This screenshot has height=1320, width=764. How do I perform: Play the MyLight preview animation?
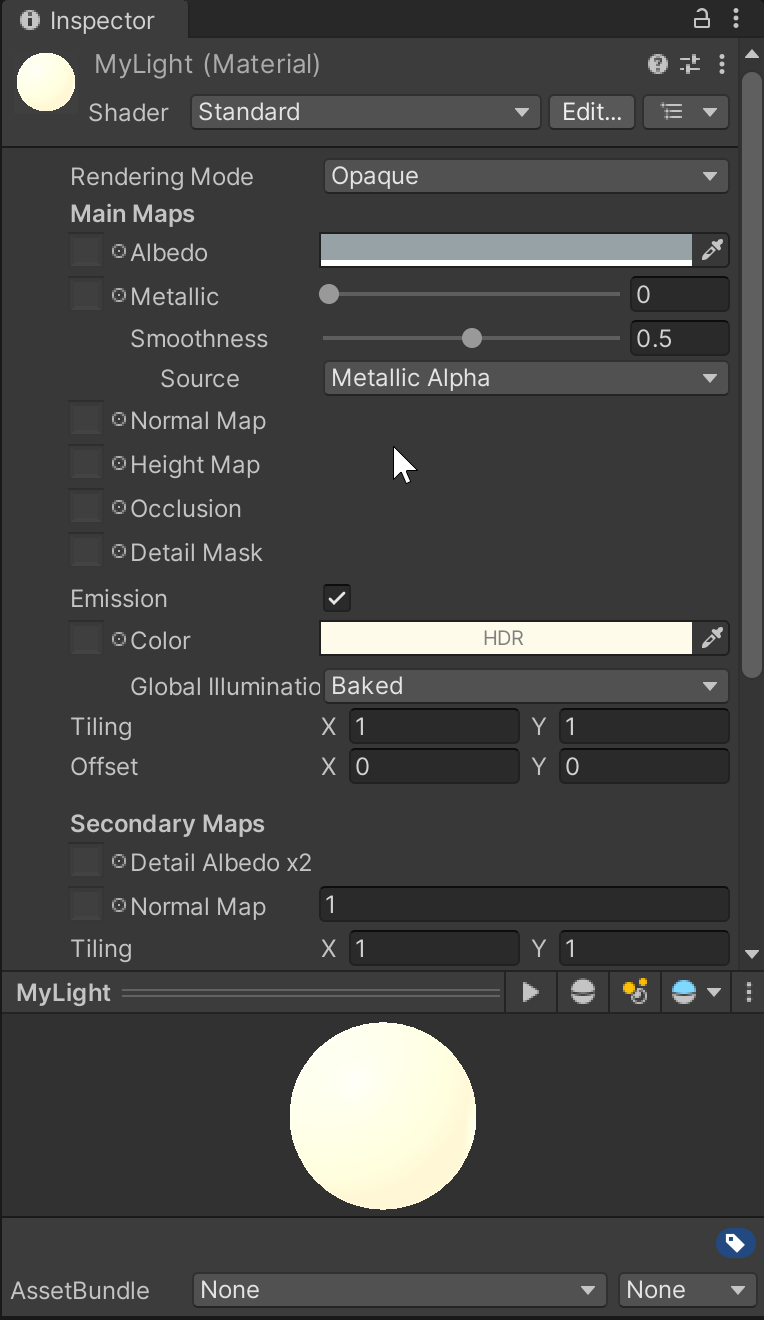coord(531,992)
